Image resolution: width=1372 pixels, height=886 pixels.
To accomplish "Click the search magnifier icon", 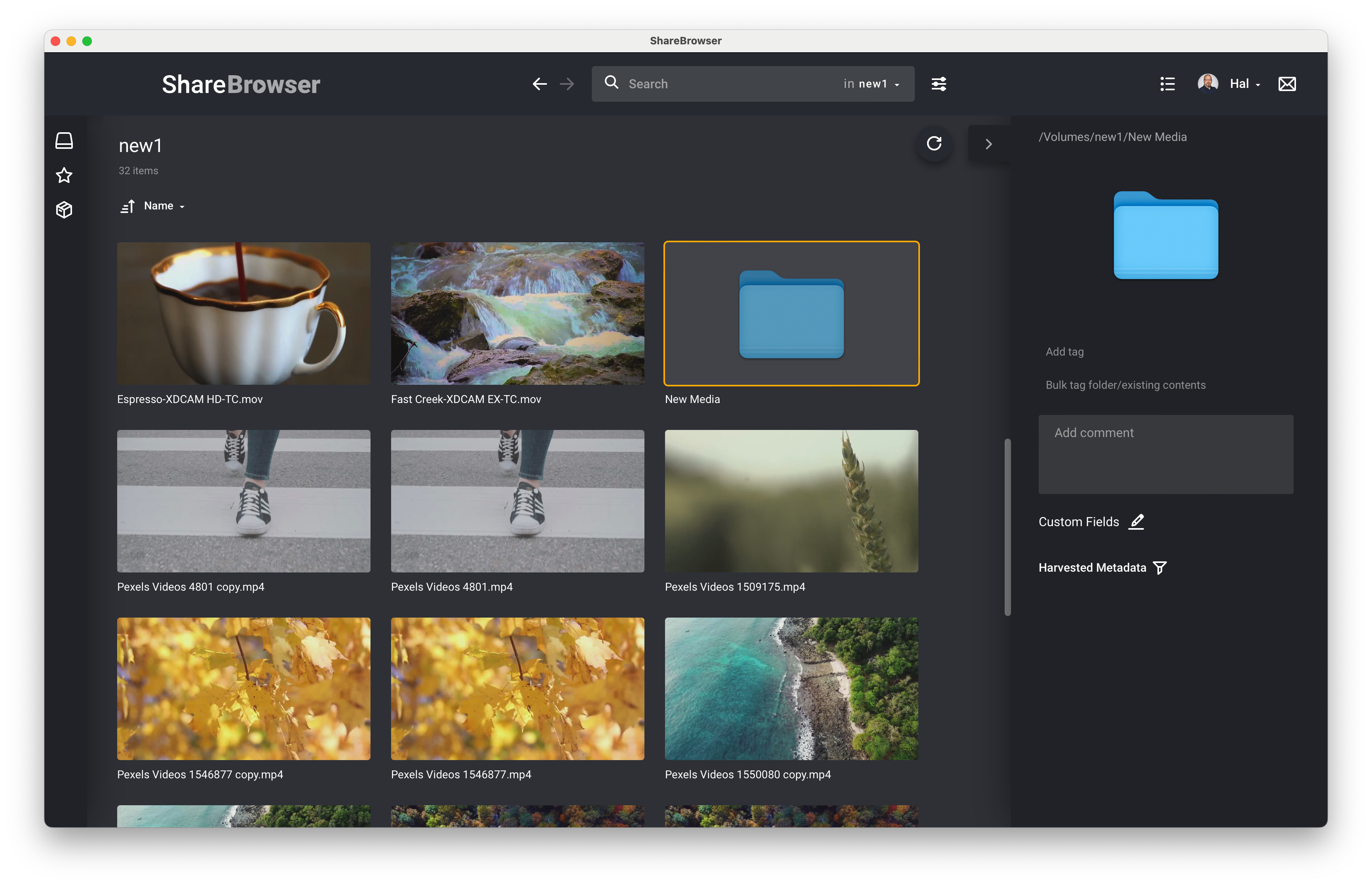I will click(611, 83).
